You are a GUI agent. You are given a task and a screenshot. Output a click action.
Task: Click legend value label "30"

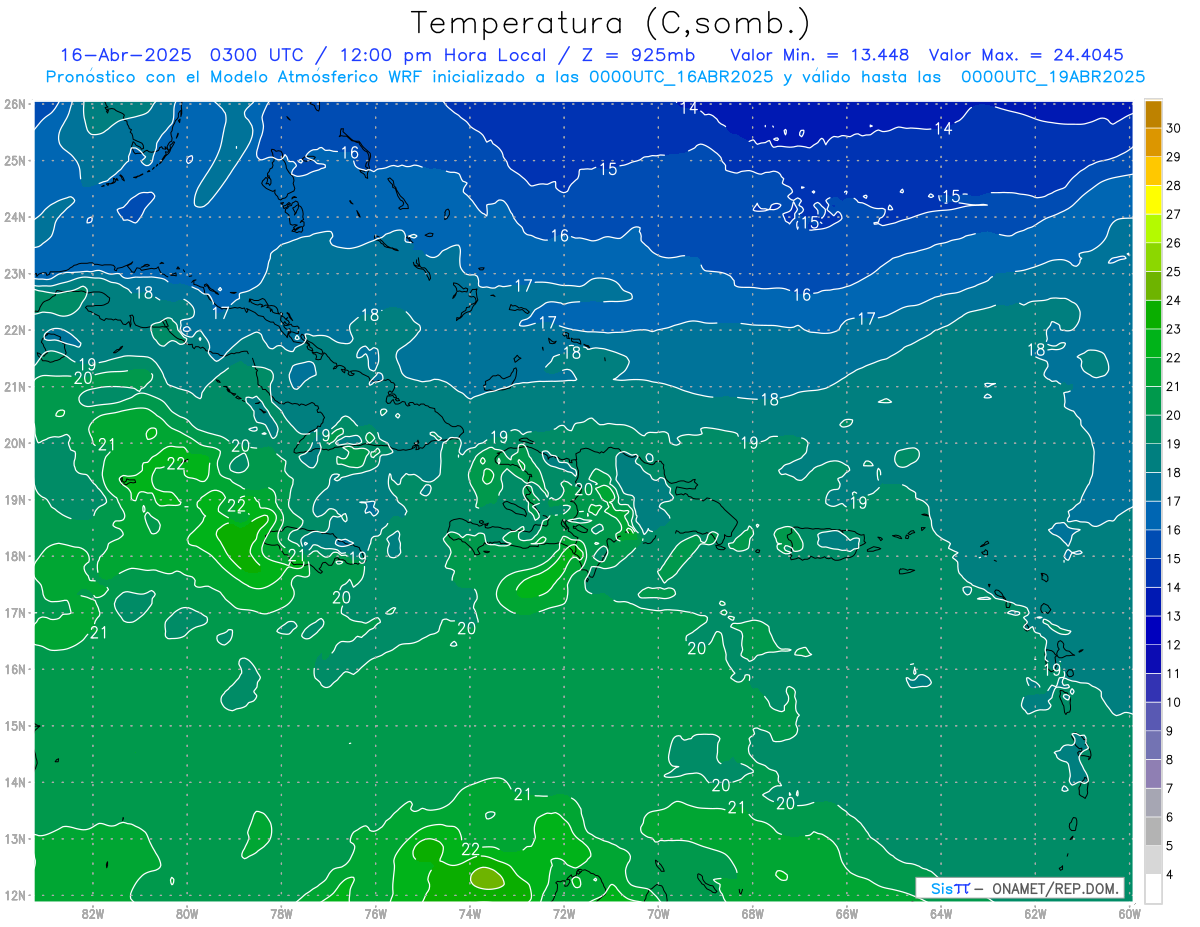[1174, 128]
